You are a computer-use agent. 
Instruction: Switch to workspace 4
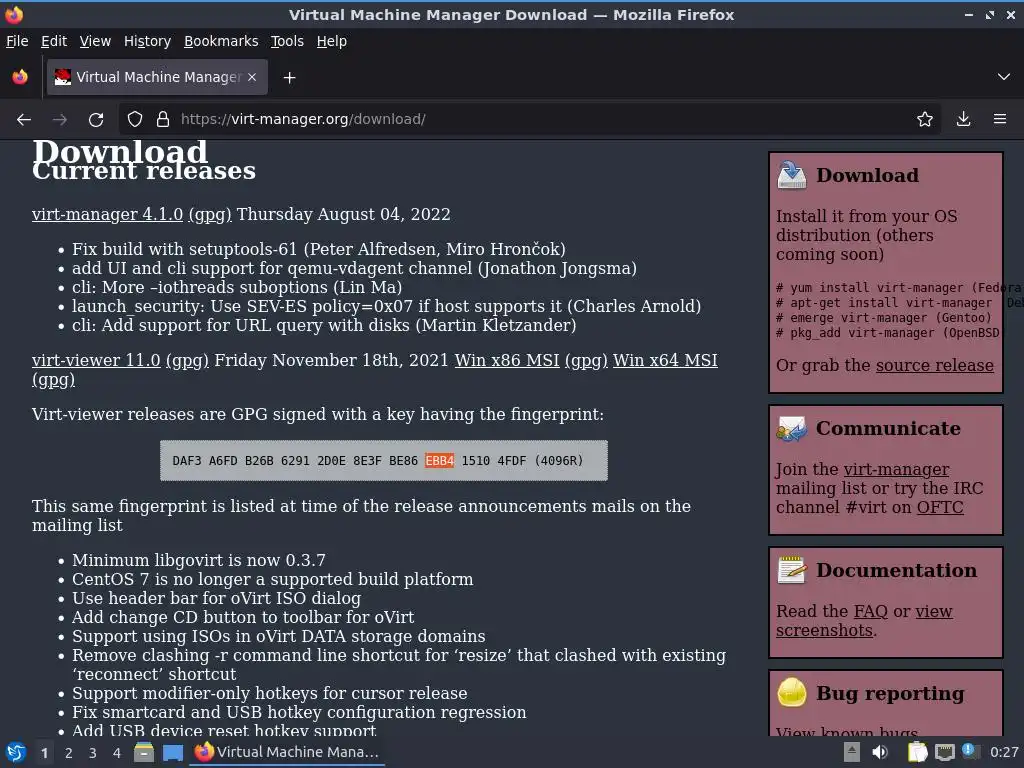tap(117, 753)
